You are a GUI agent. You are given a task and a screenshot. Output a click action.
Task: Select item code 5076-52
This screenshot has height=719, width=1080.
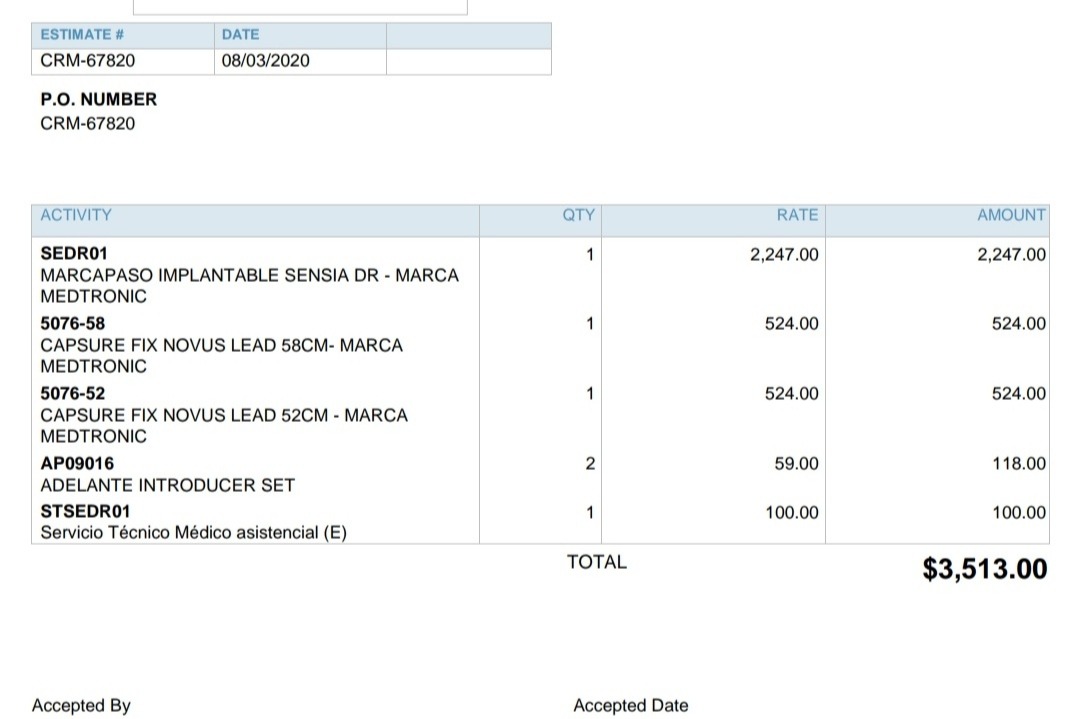click(x=72, y=394)
